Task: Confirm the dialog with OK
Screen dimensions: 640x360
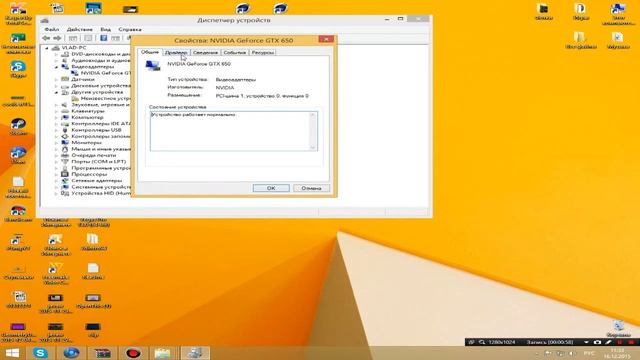Action: click(271, 188)
